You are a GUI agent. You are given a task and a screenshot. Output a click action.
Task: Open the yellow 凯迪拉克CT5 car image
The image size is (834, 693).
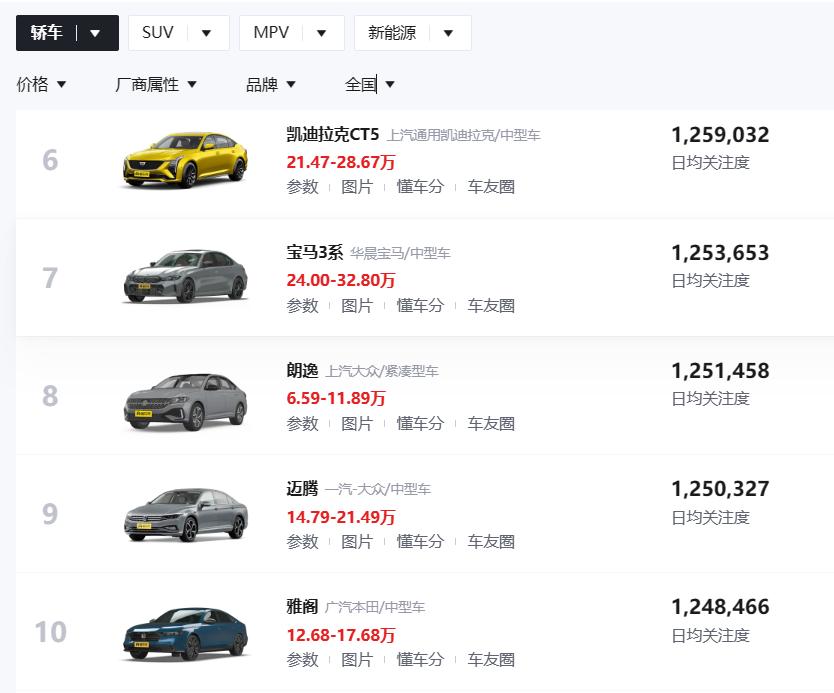(x=186, y=160)
